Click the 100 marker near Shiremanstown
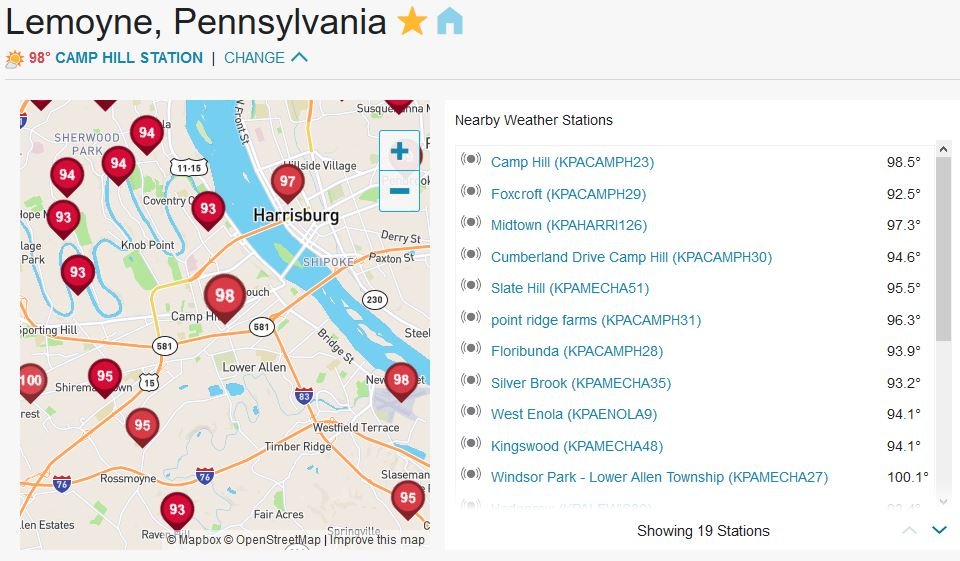Viewport: 960px width, 561px height. click(31, 382)
